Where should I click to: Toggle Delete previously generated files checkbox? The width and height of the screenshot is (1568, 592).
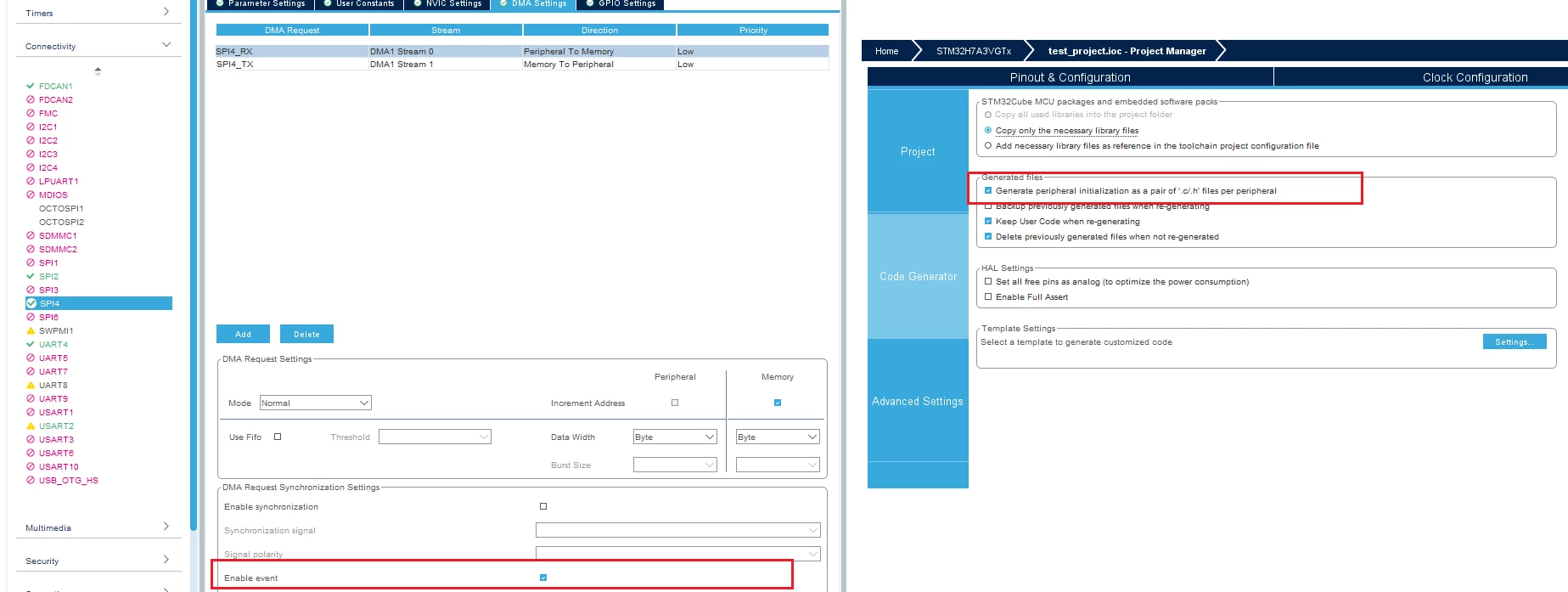(988, 237)
